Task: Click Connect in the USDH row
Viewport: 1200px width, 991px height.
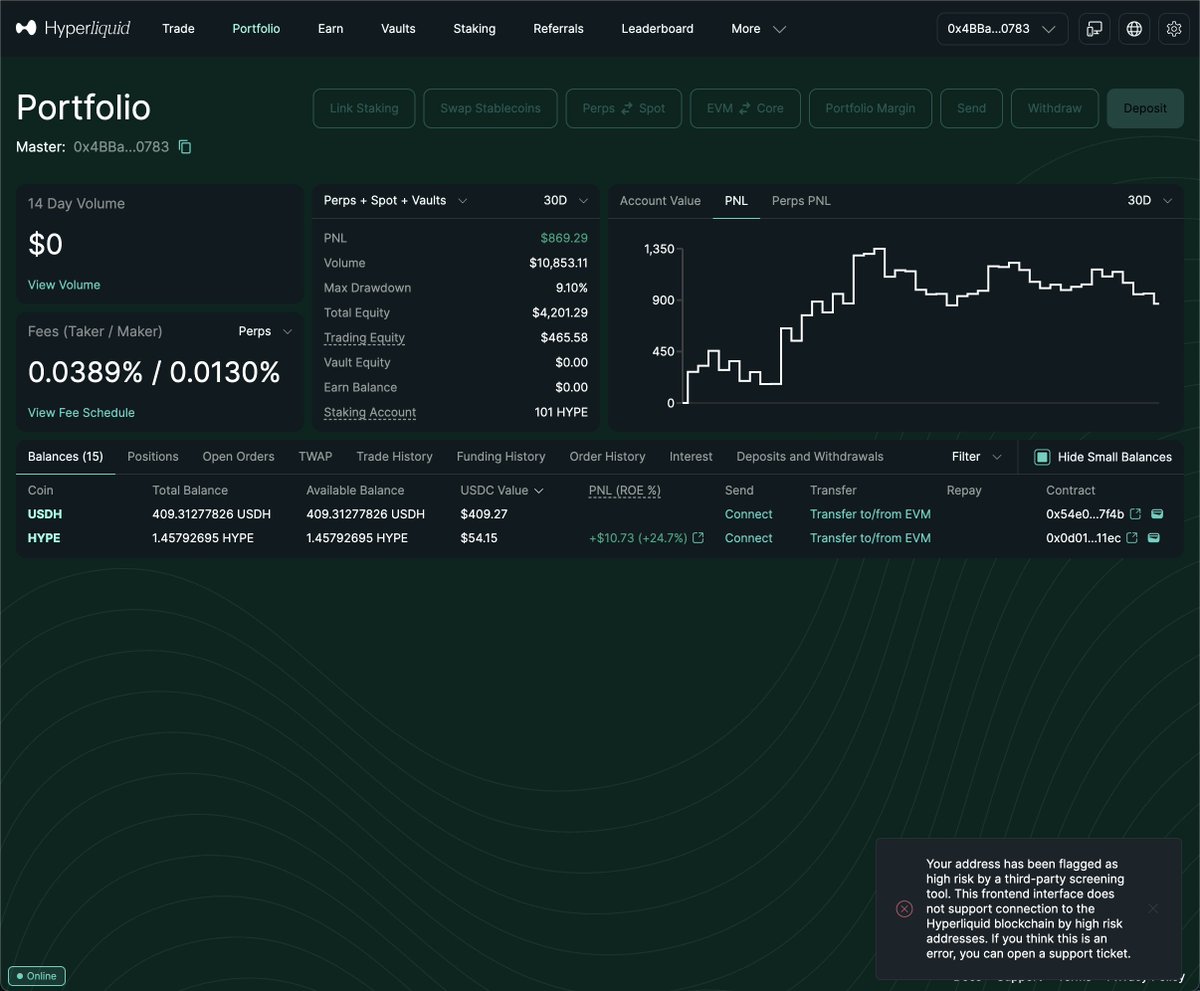Action: 749,514
